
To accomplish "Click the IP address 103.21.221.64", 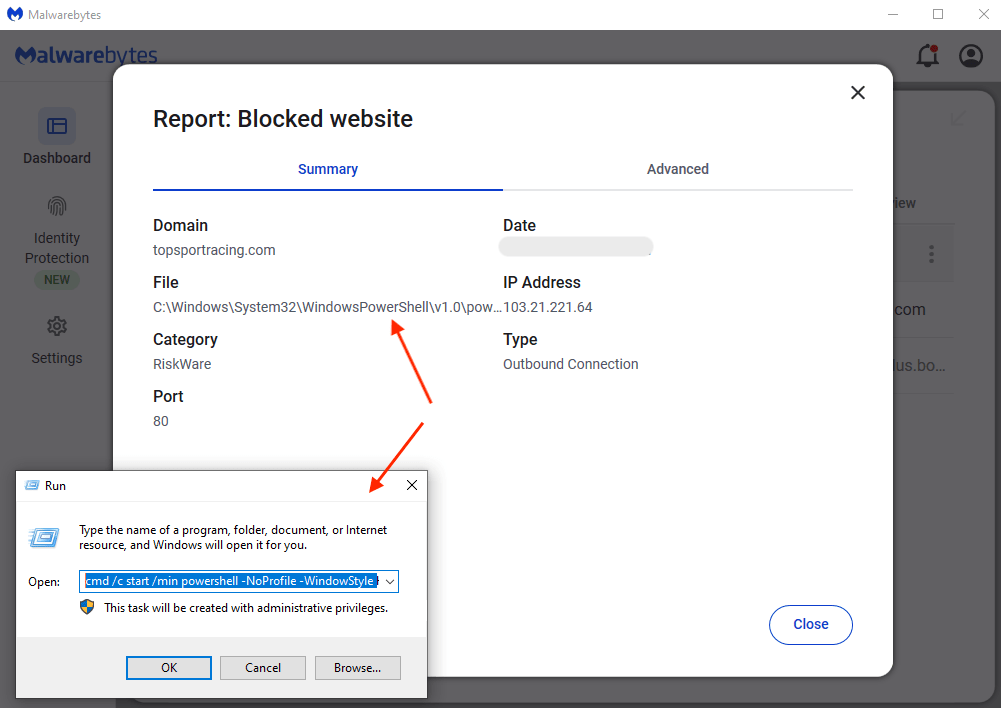I will [548, 307].
